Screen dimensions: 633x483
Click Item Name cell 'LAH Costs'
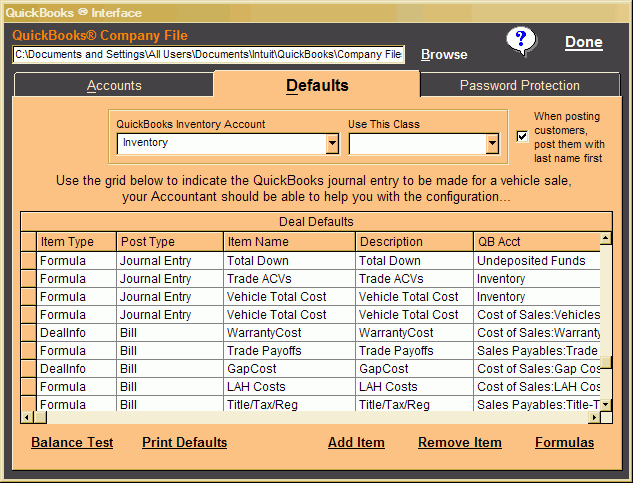coord(289,386)
